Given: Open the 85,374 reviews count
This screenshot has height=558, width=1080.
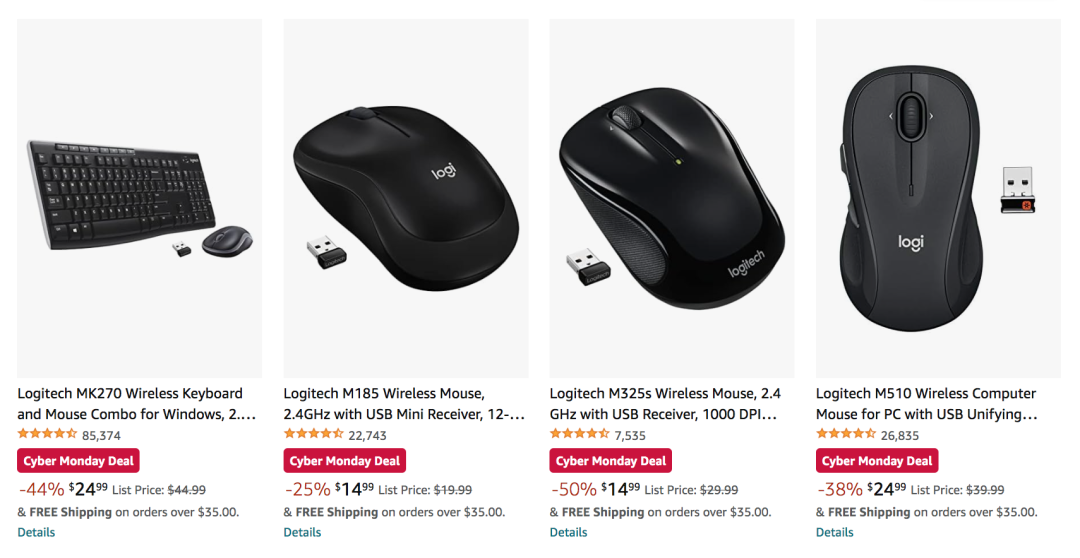Looking at the screenshot, I should coord(101,436).
